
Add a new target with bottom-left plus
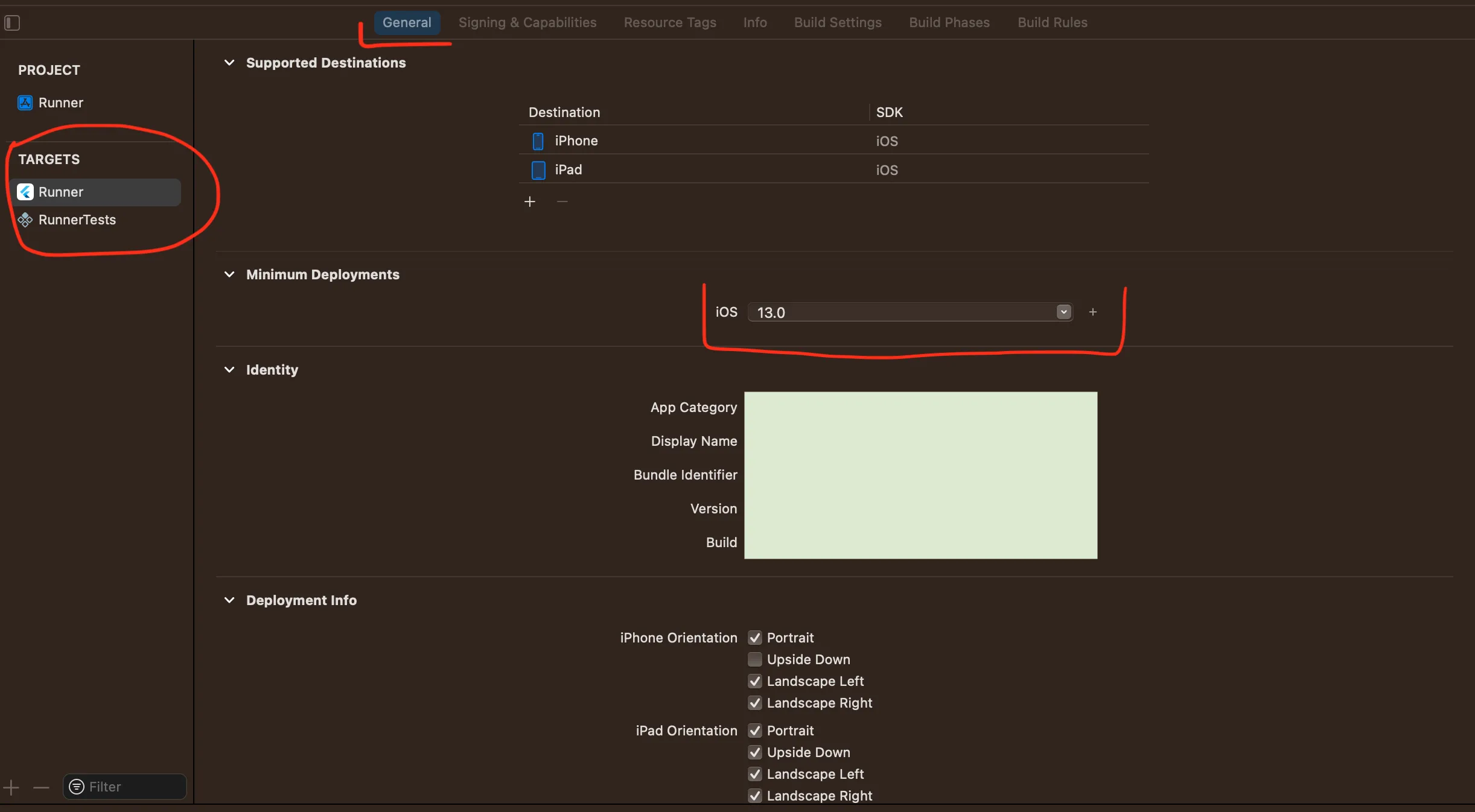coord(11,787)
